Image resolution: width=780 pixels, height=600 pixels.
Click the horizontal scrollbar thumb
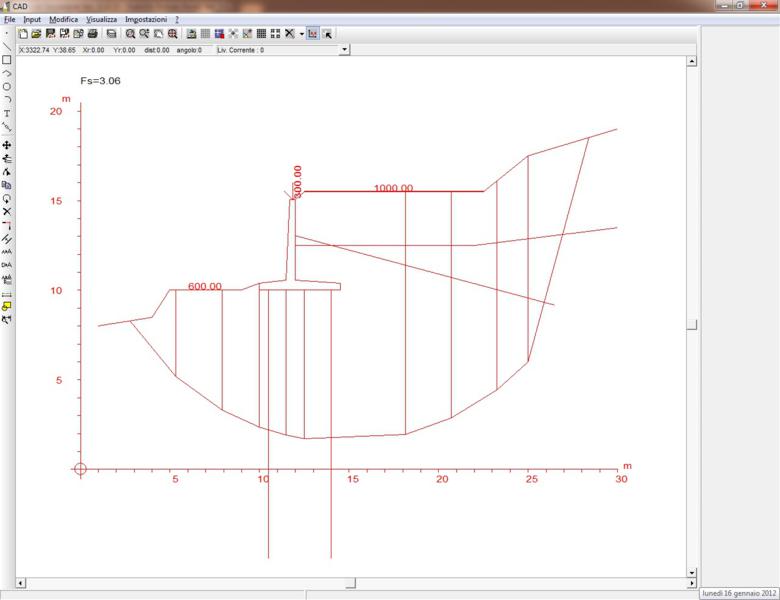[x=351, y=583]
